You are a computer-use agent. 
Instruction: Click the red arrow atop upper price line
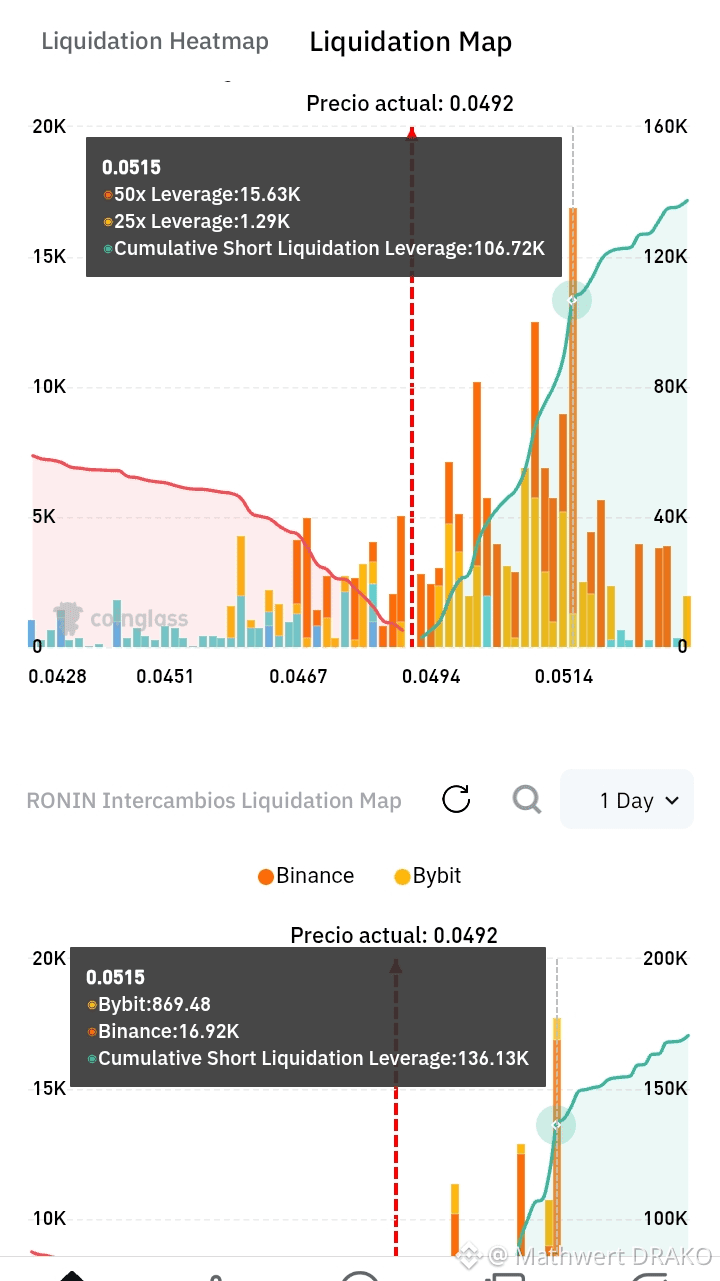click(x=412, y=133)
